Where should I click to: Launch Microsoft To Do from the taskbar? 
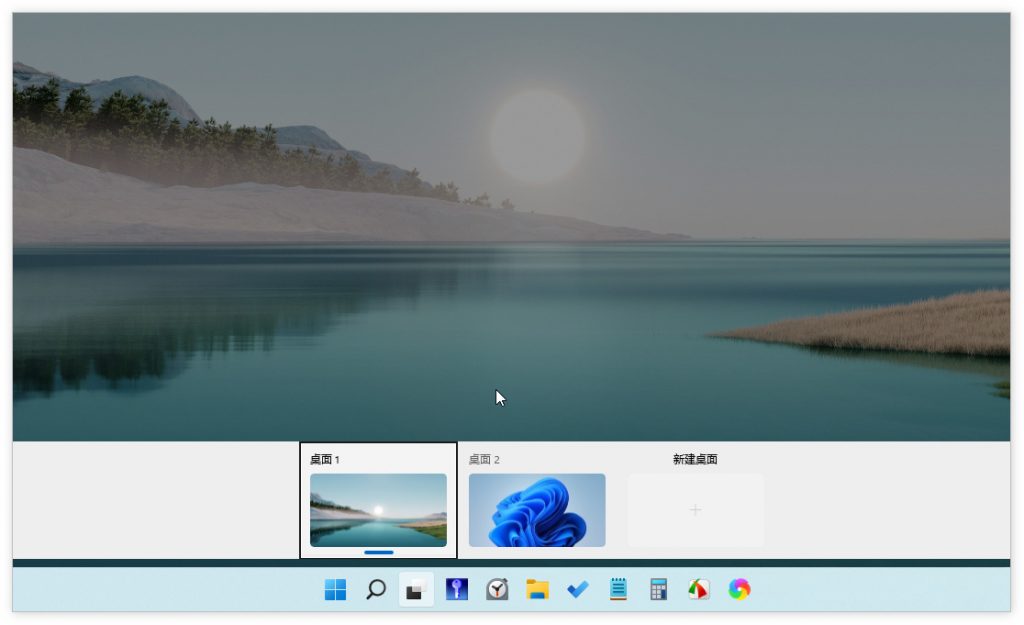[x=577, y=590]
